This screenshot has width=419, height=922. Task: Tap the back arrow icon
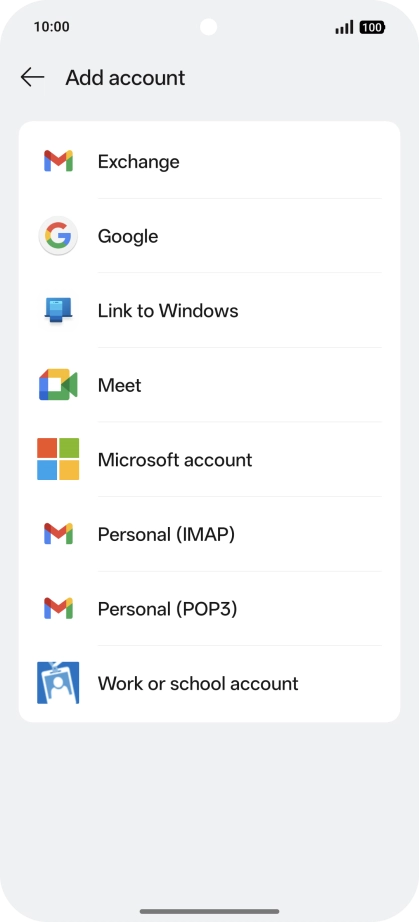click(x=32, y=77)
